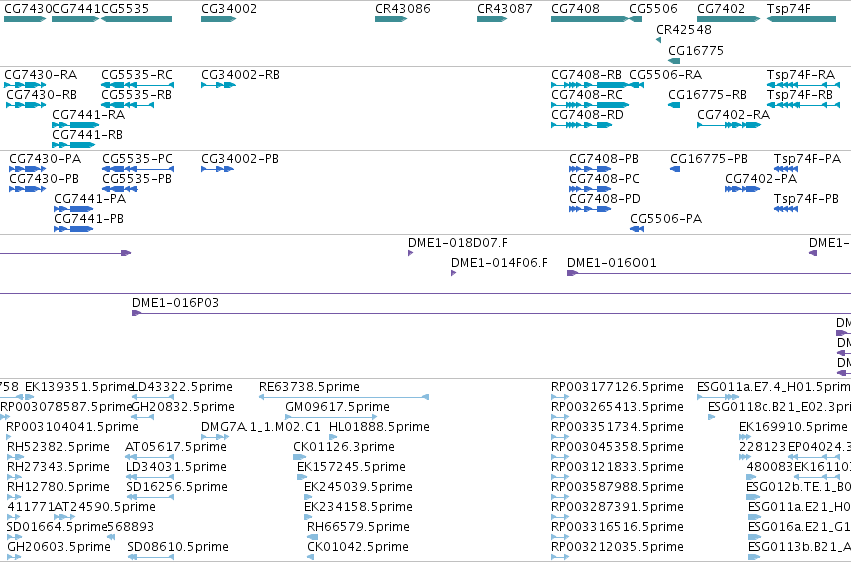Select BAC end DME1-014F06.F
Image resolution: width=851 pixels, height=562 pixels.
(499, 263)
